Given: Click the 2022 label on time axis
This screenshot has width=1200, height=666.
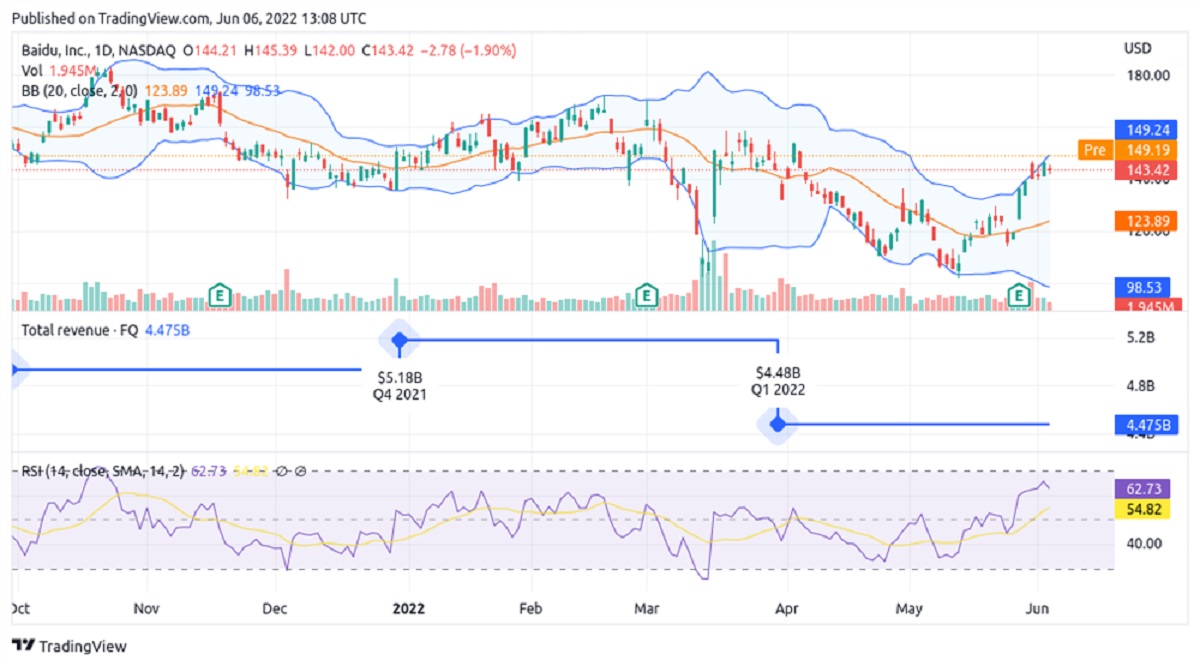Looking at the screenshot, I should click(409, 607).
